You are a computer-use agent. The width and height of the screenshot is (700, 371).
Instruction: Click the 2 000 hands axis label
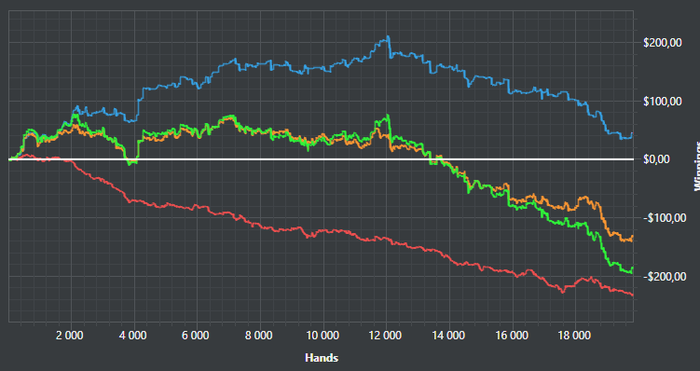[70, 335]
